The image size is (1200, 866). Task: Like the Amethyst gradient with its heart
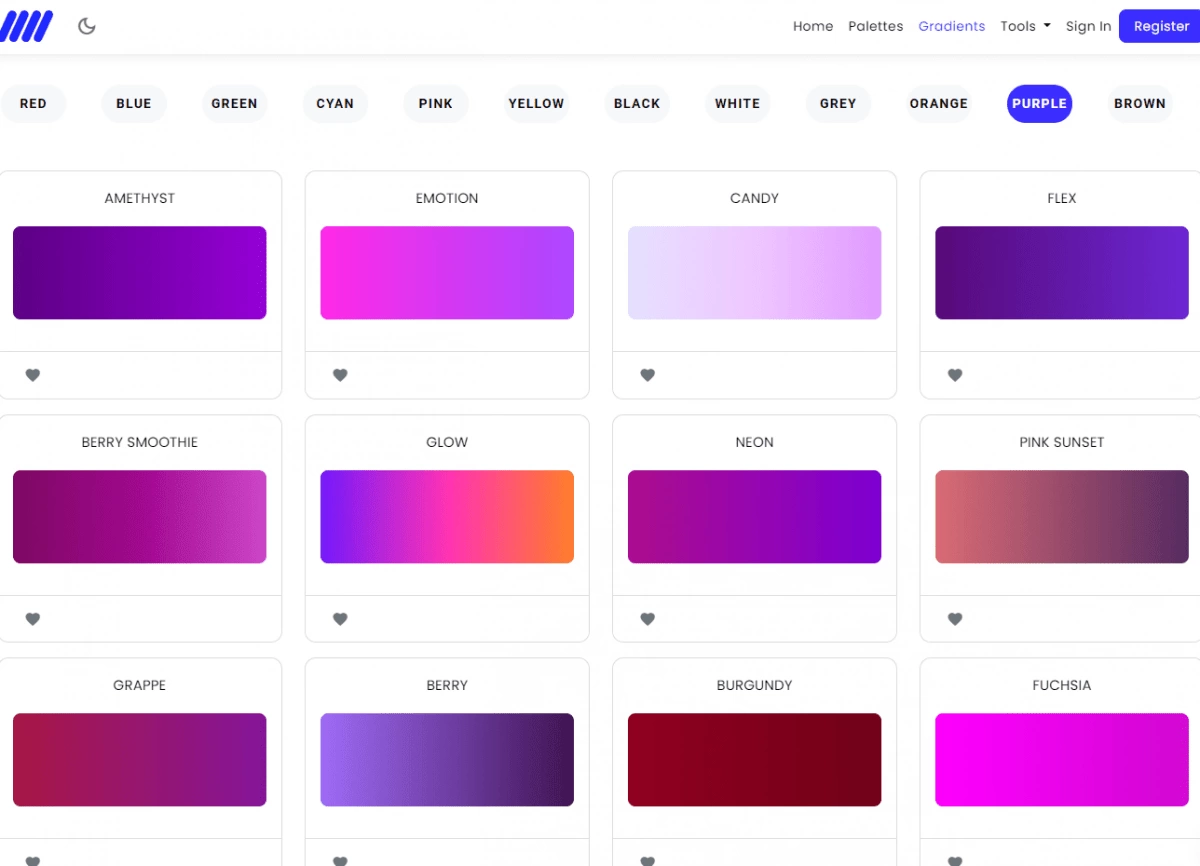point(33,375)
